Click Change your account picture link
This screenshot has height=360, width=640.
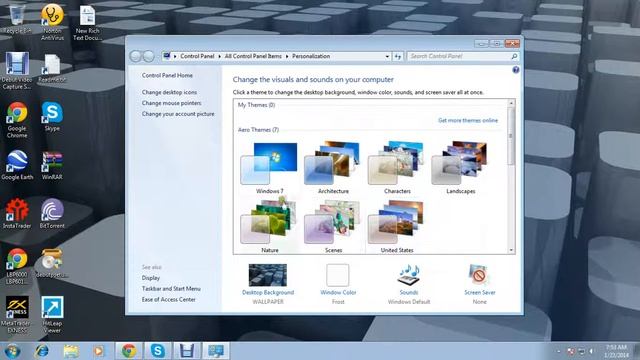pos(178,114)
